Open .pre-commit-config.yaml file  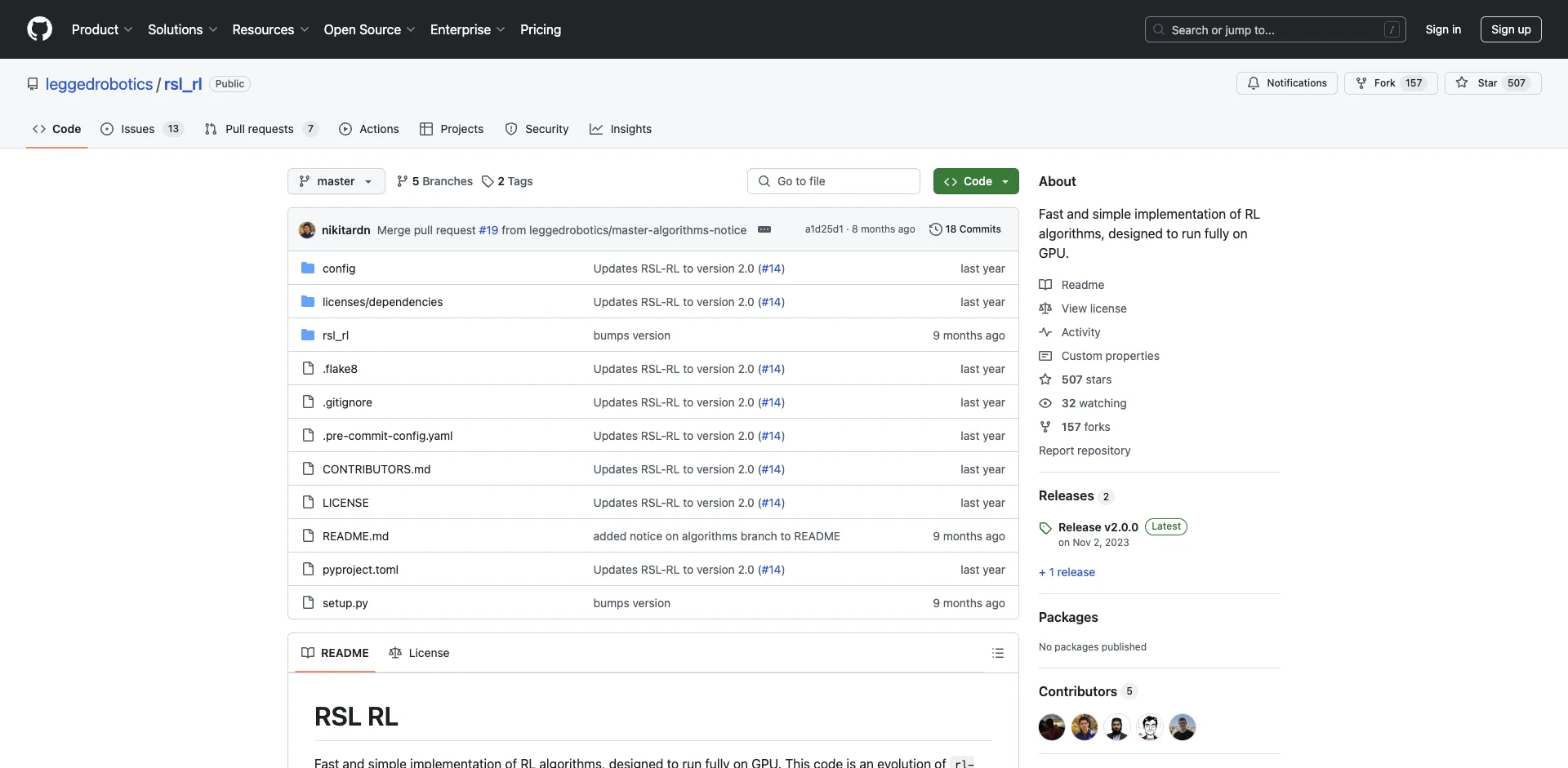pos(387,436)
